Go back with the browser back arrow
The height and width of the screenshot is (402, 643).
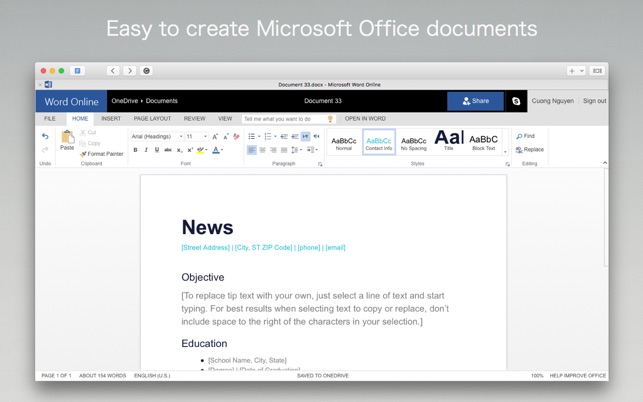[x=113, y=71]
